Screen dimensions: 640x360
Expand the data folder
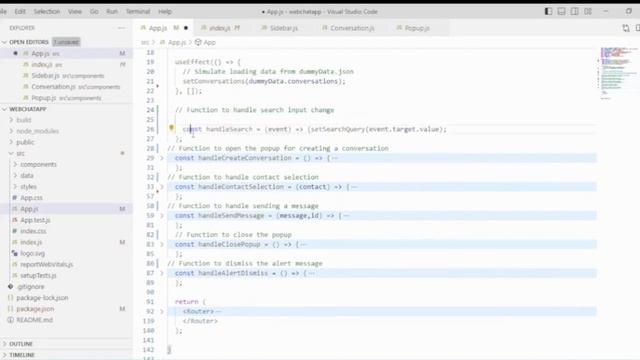27,176
